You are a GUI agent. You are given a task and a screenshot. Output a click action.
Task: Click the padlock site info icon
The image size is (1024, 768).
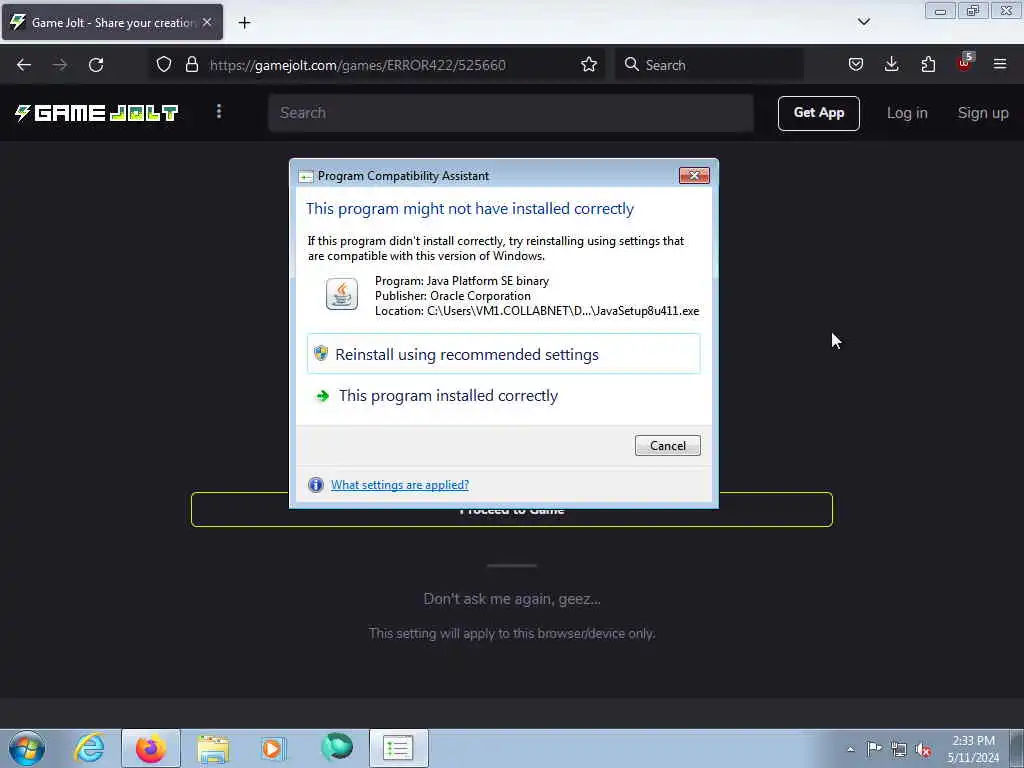point(191,65)
